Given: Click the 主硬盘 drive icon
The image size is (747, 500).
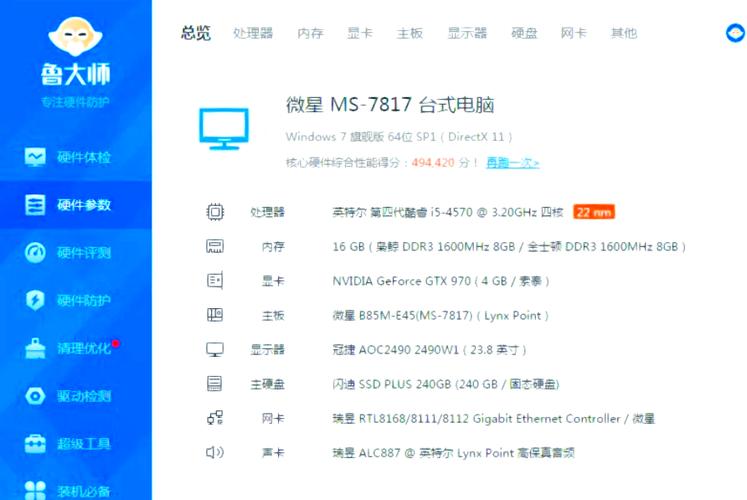Looking at the screenshot, I should point(214,384).
